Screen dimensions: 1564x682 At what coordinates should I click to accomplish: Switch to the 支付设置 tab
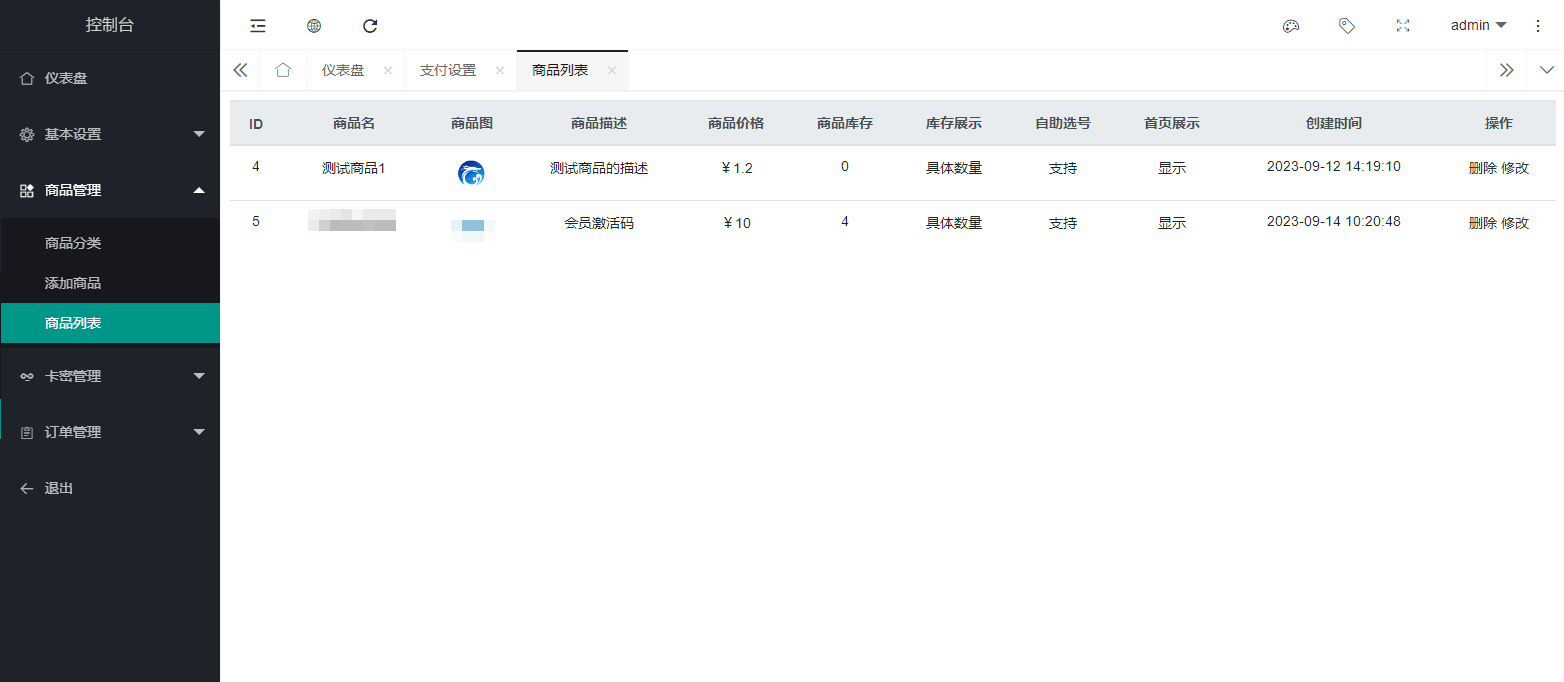coord(448,70)
